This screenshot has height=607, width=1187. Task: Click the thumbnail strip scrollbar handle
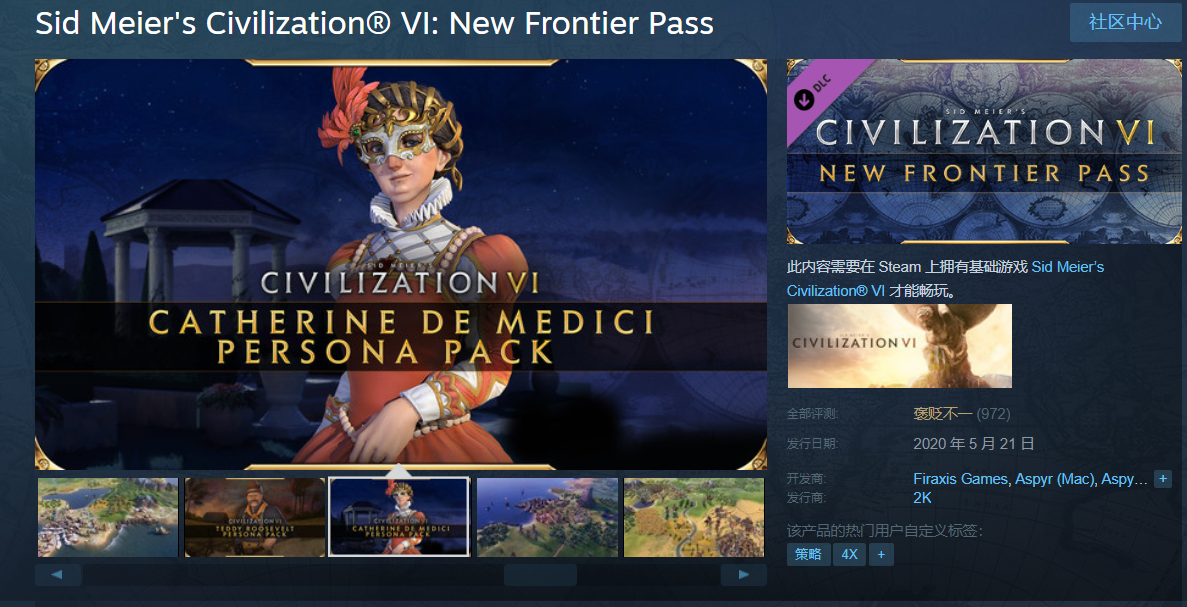pyautogui.click(x=541, y=574)
